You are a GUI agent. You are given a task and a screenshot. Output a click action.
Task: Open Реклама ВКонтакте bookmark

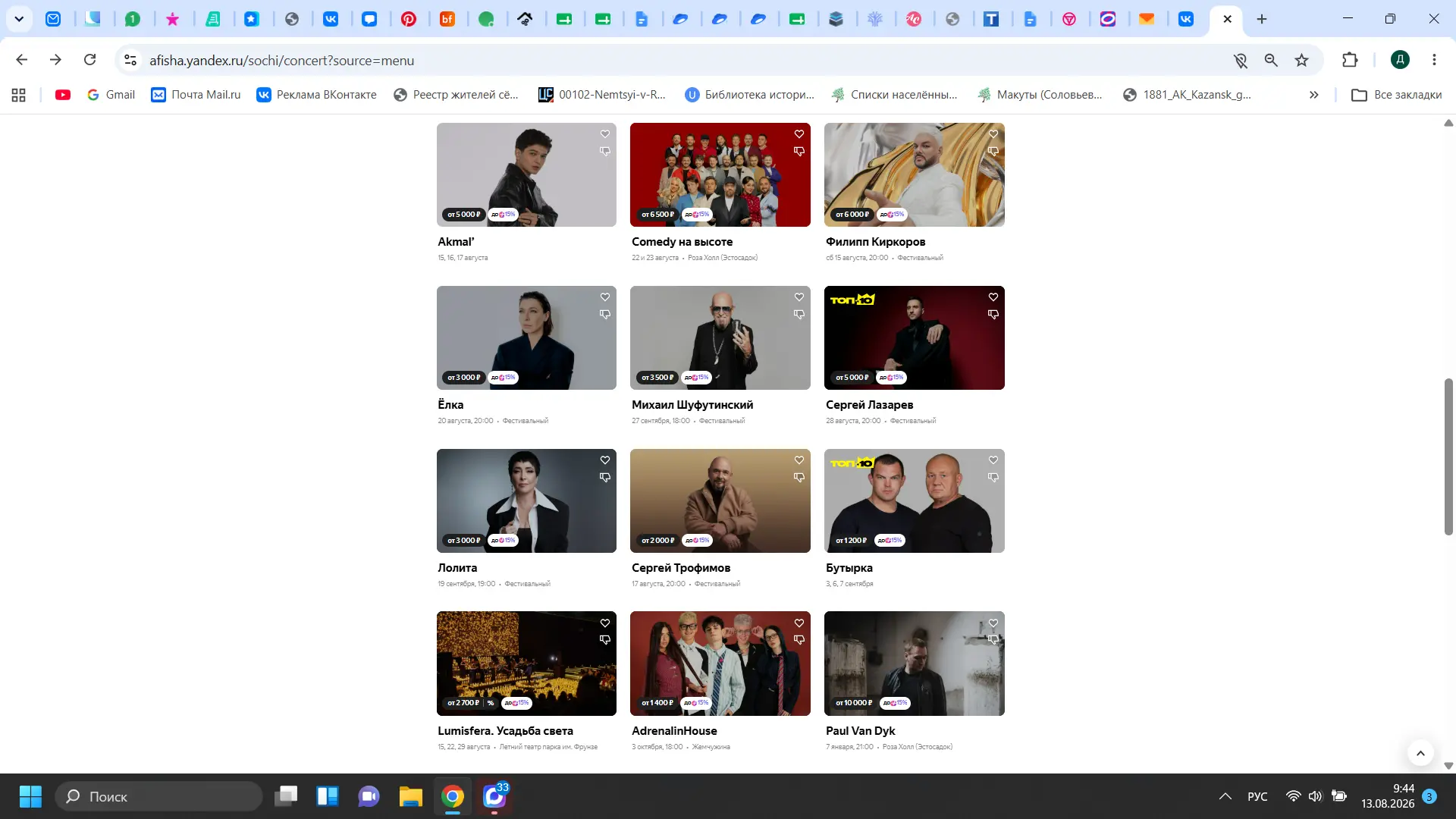tap(316, 95)
